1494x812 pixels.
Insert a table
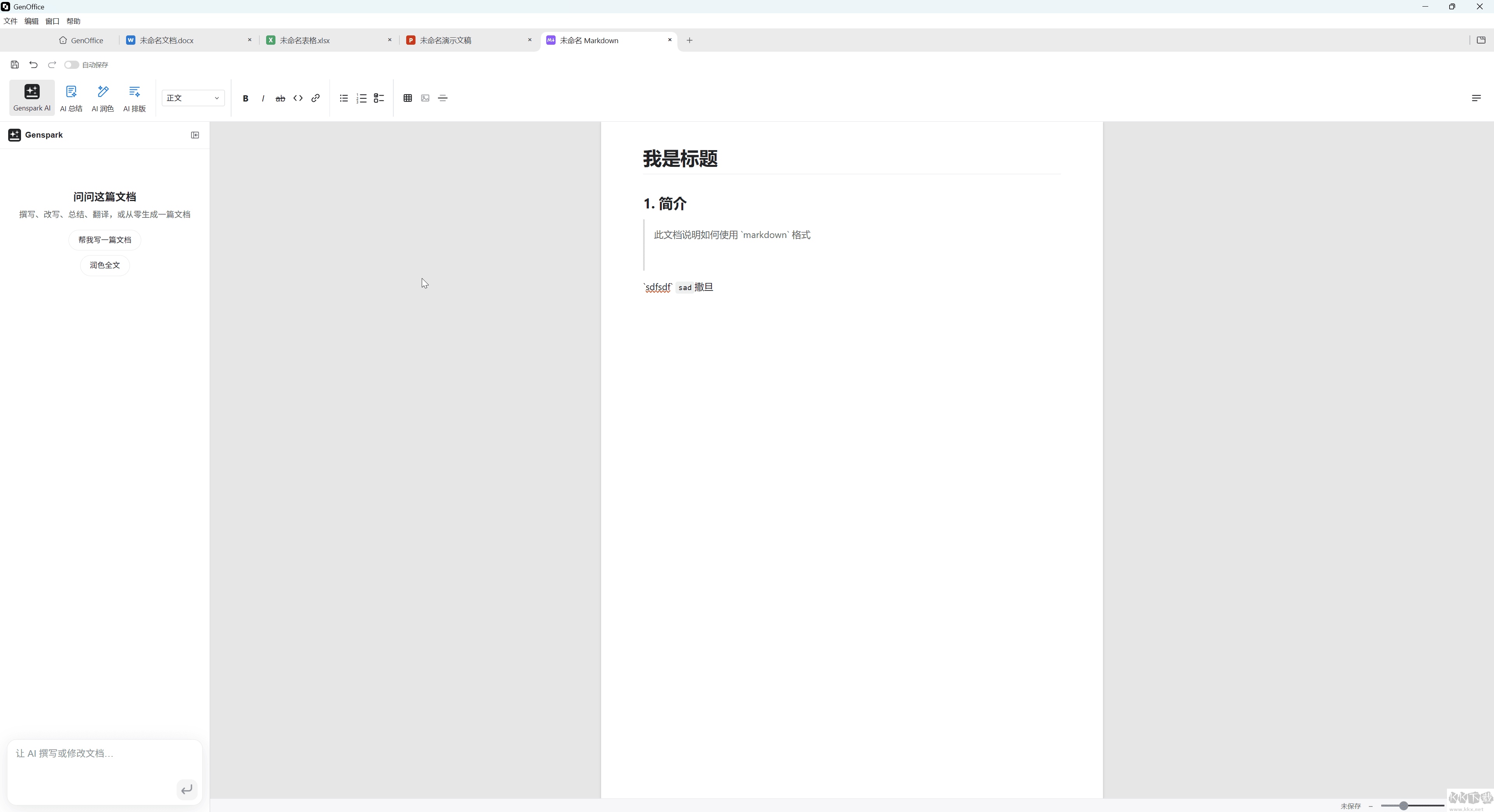click(x=408, y=98)
